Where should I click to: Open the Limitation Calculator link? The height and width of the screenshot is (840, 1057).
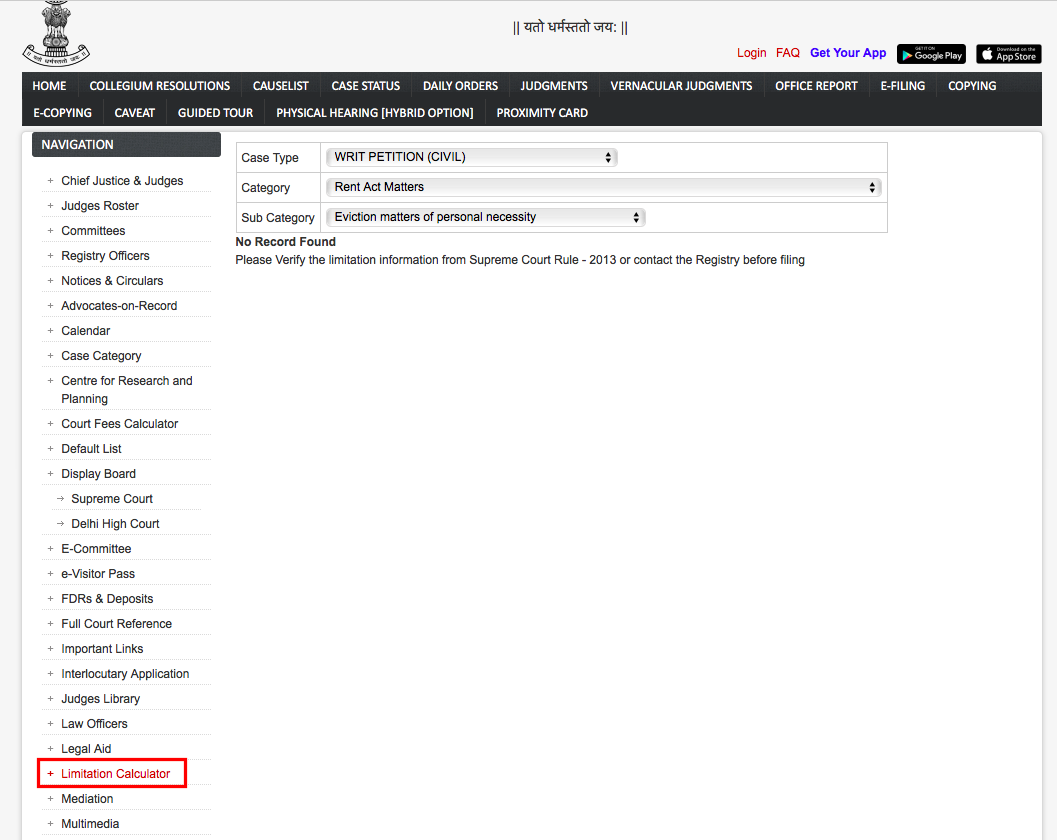click(115, 774)
